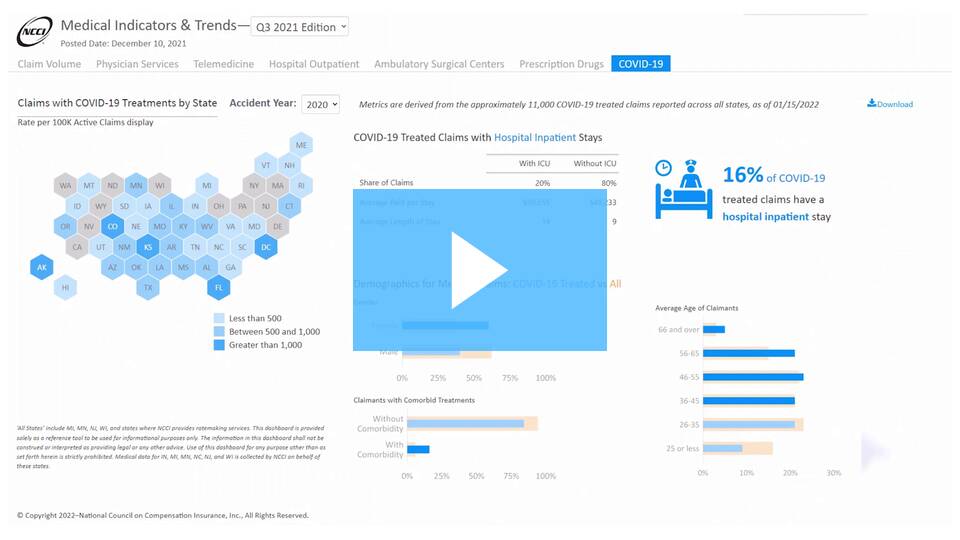Open the Prescription Drugs tab
The height and width of the screenshot is (540, 960).
point(561,64)
